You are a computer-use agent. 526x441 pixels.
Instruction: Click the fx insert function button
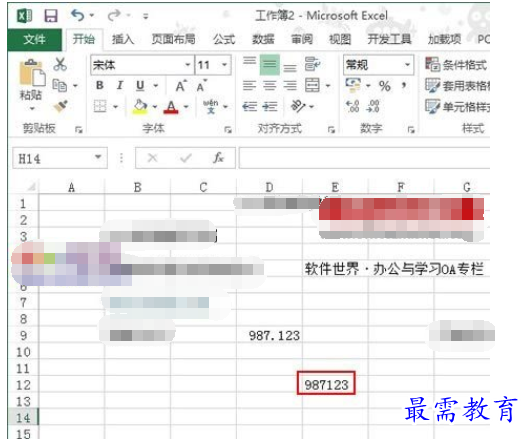218,158
